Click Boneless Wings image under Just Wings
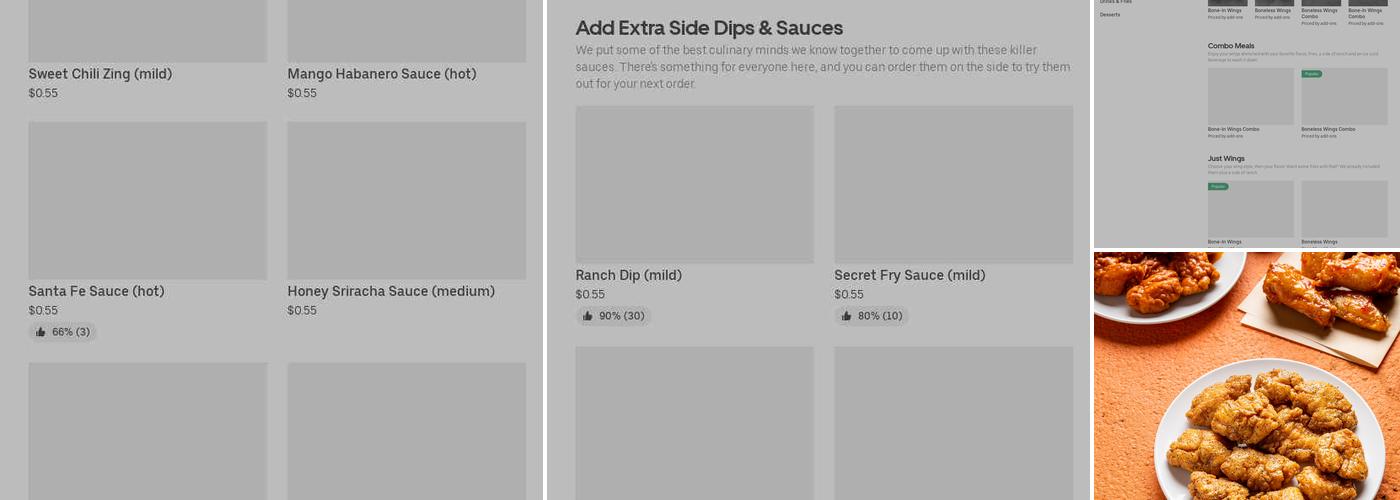1400x500 pixels. (1344, 209)
